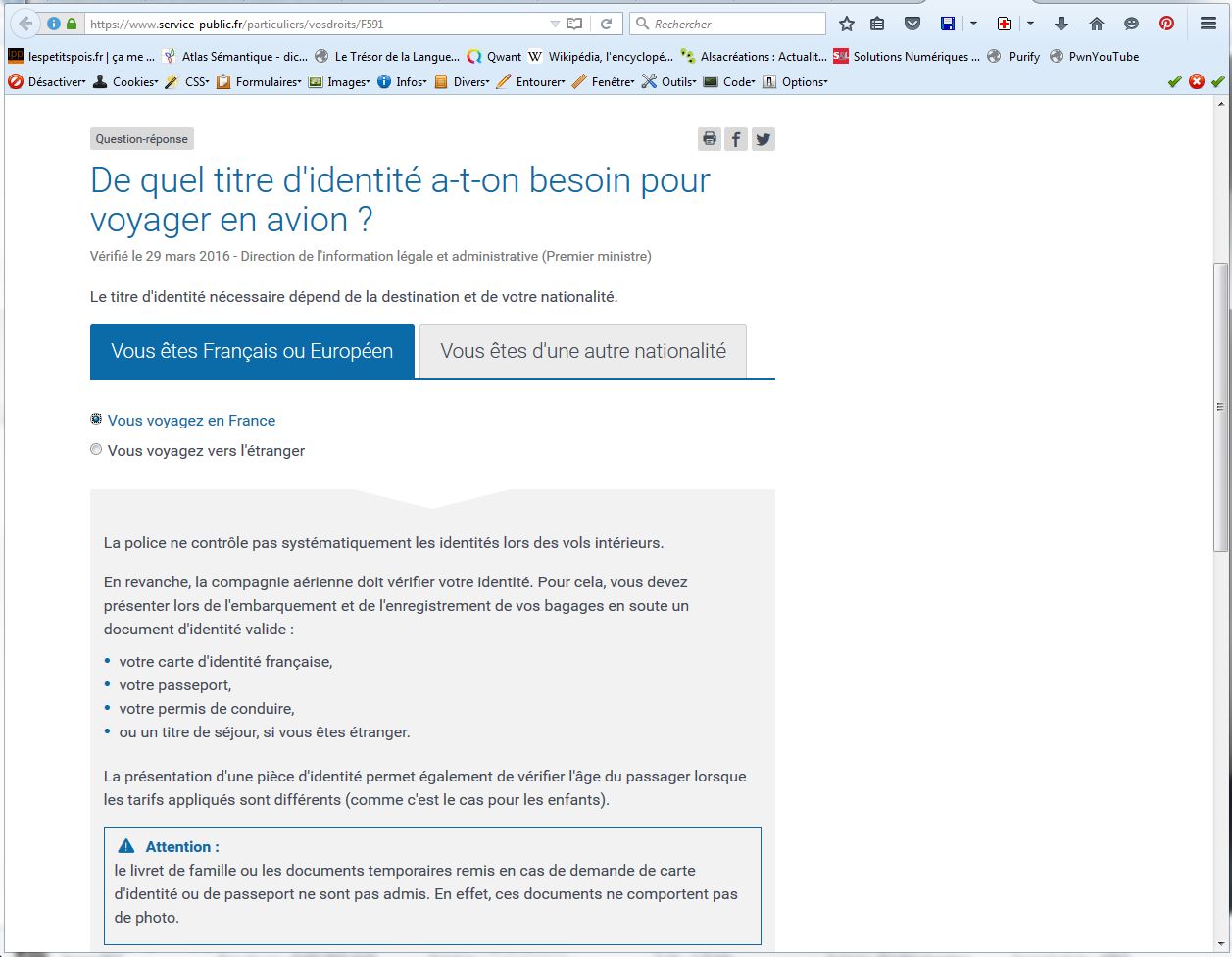Share the article on Twitter

[764, 139]
